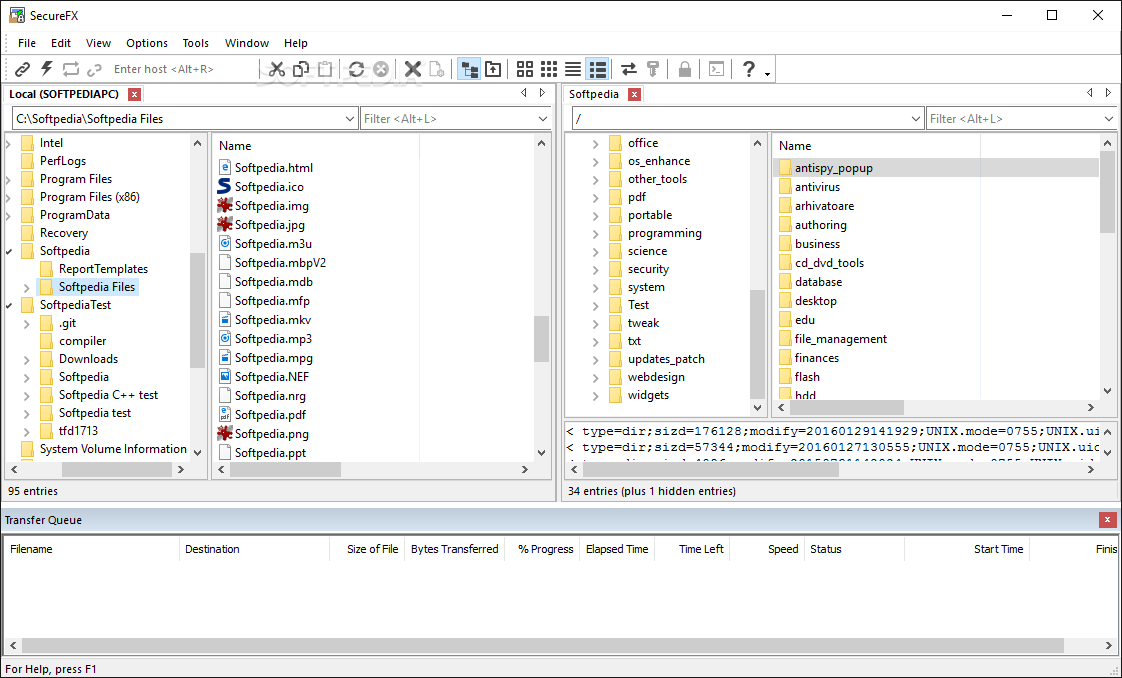Click the transfer arrows icon in toolbar
Viewport: 1122px width, 678px height.
629,69
